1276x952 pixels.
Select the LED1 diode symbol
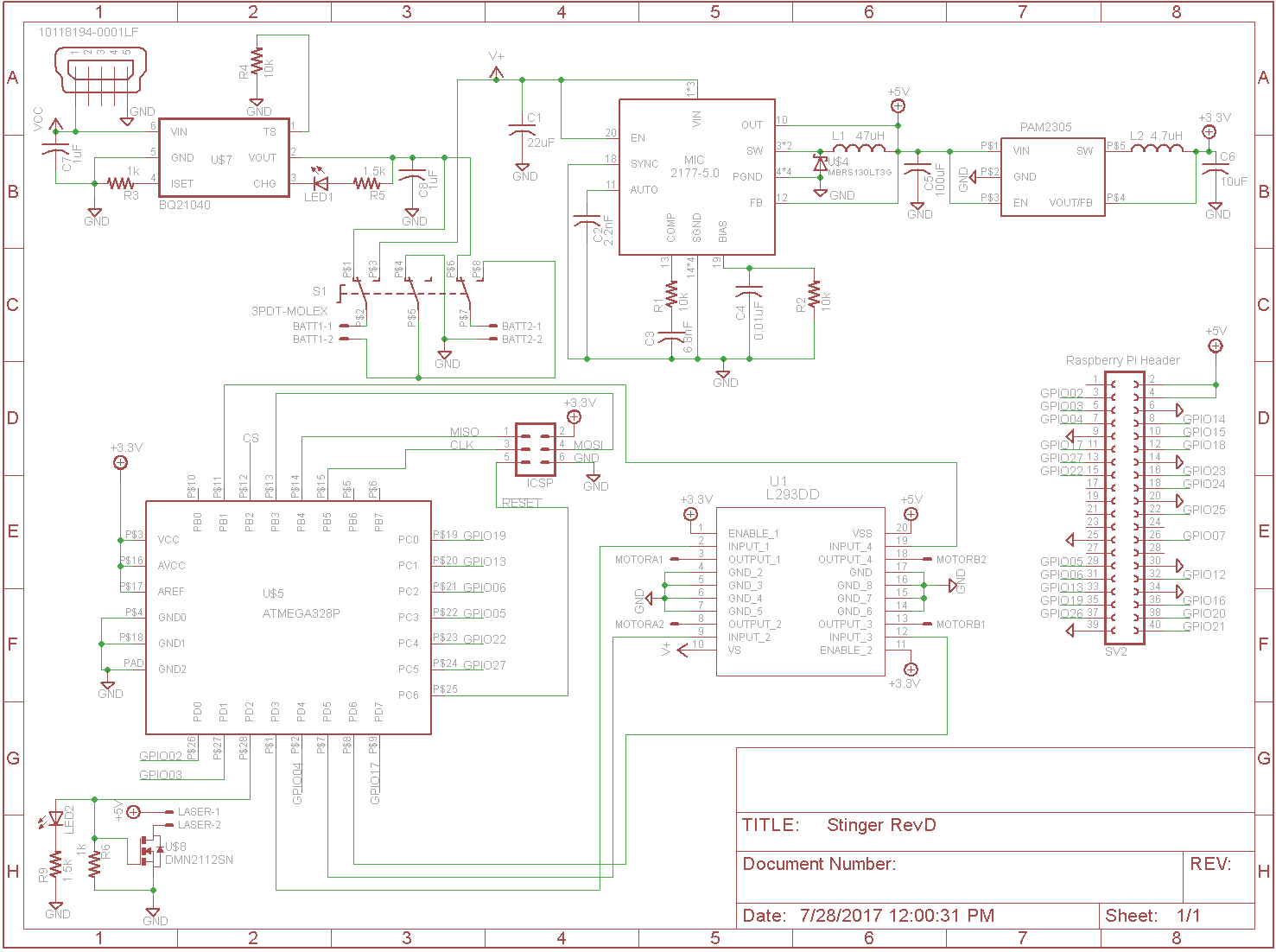pos(321,183)
